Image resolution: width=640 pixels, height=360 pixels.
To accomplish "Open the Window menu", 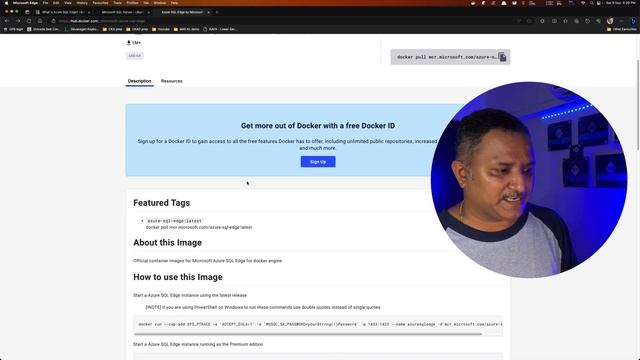I will click(x=160, y=3).
